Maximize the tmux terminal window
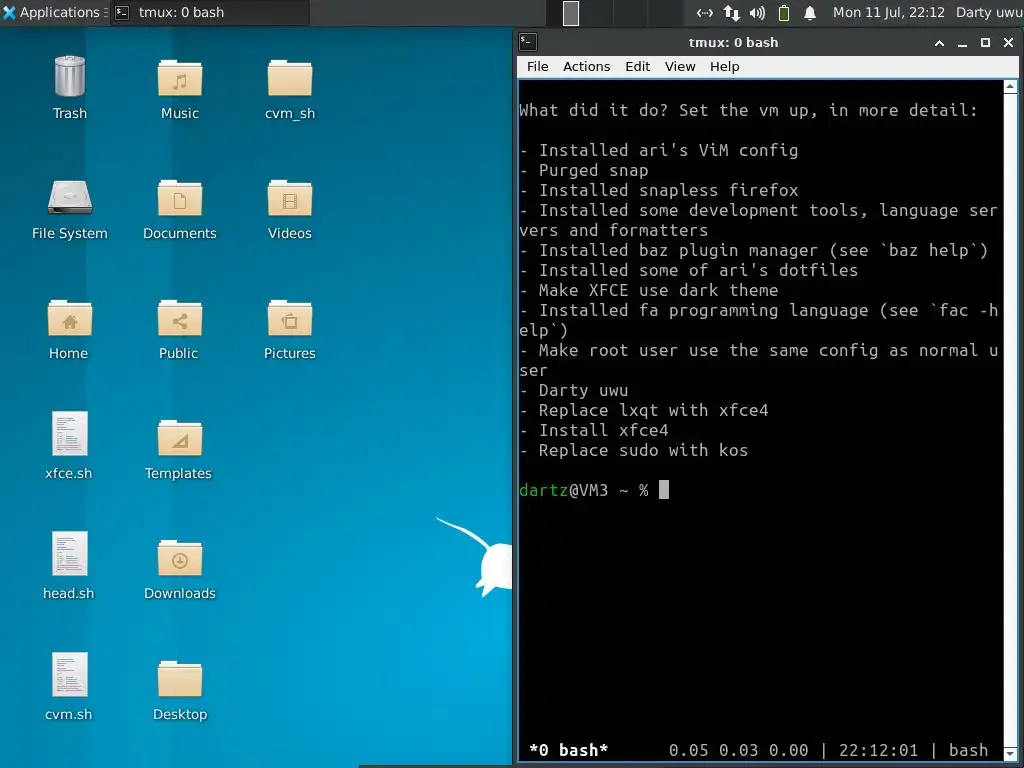 985,43
